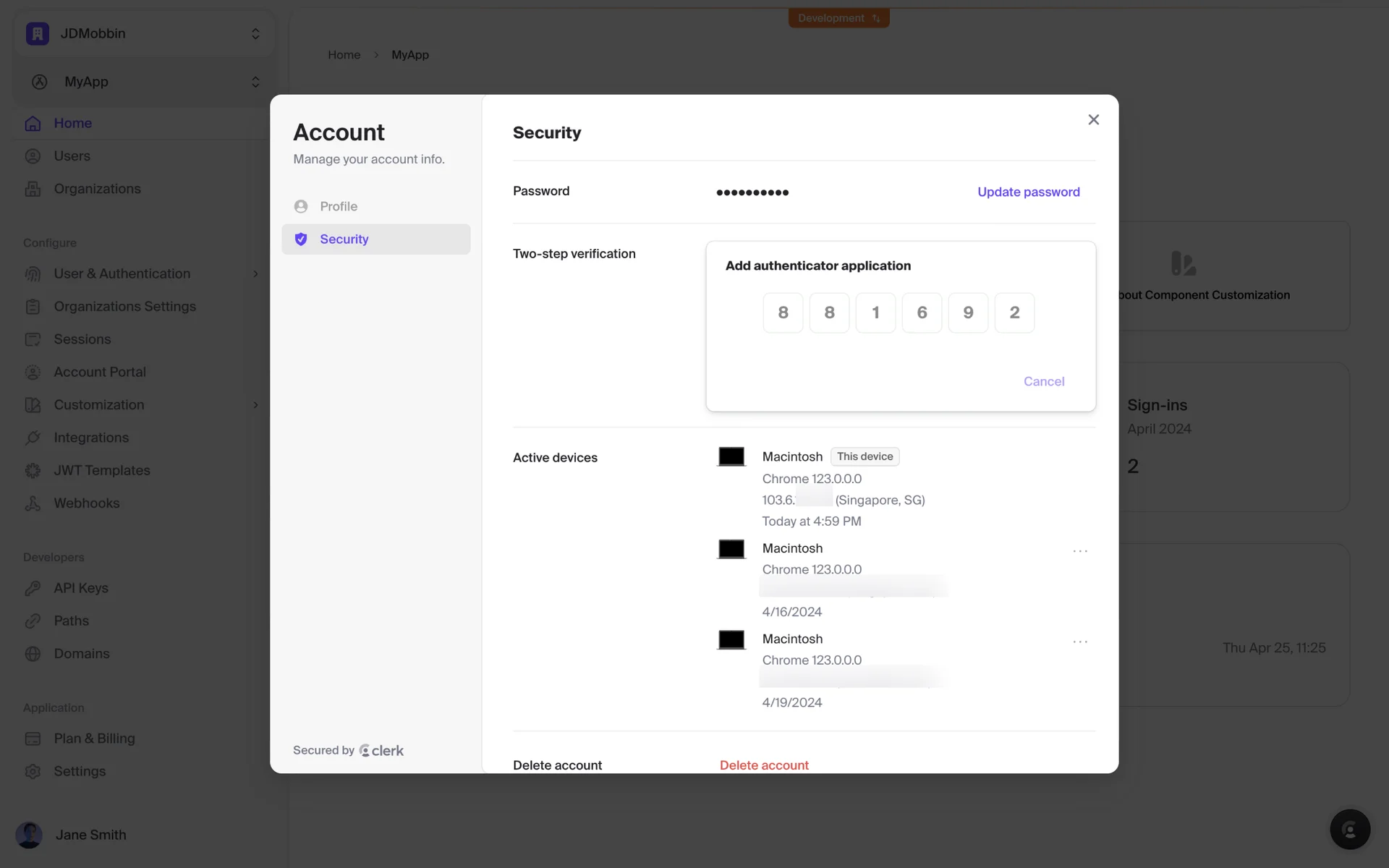Click the Home icon in sidebar

point(33,124)
